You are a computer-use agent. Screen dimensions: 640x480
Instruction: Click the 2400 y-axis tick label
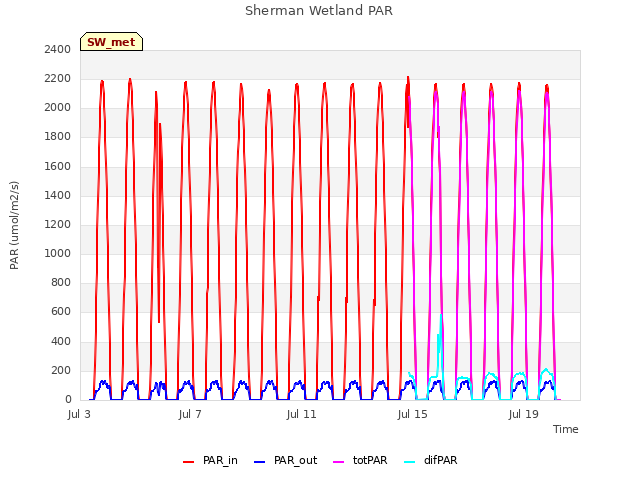58,49
